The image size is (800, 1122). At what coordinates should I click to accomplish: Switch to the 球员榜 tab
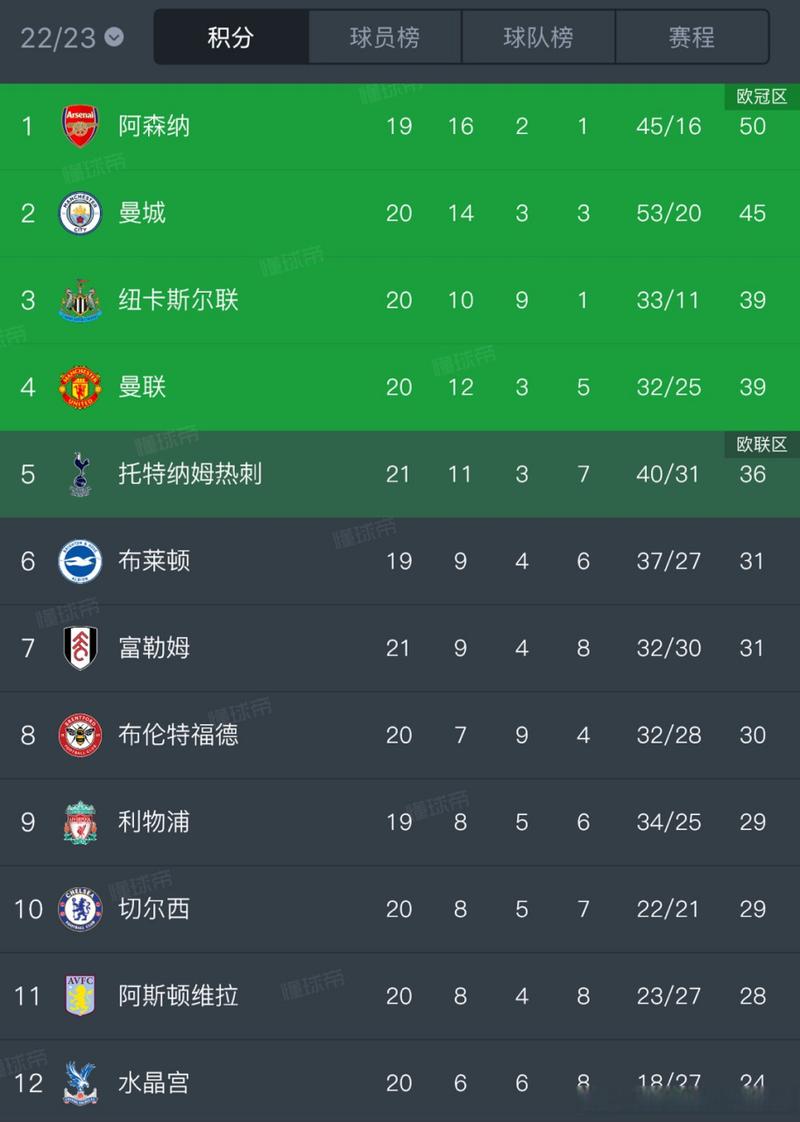pyautogui.click(x=385, y=37)
